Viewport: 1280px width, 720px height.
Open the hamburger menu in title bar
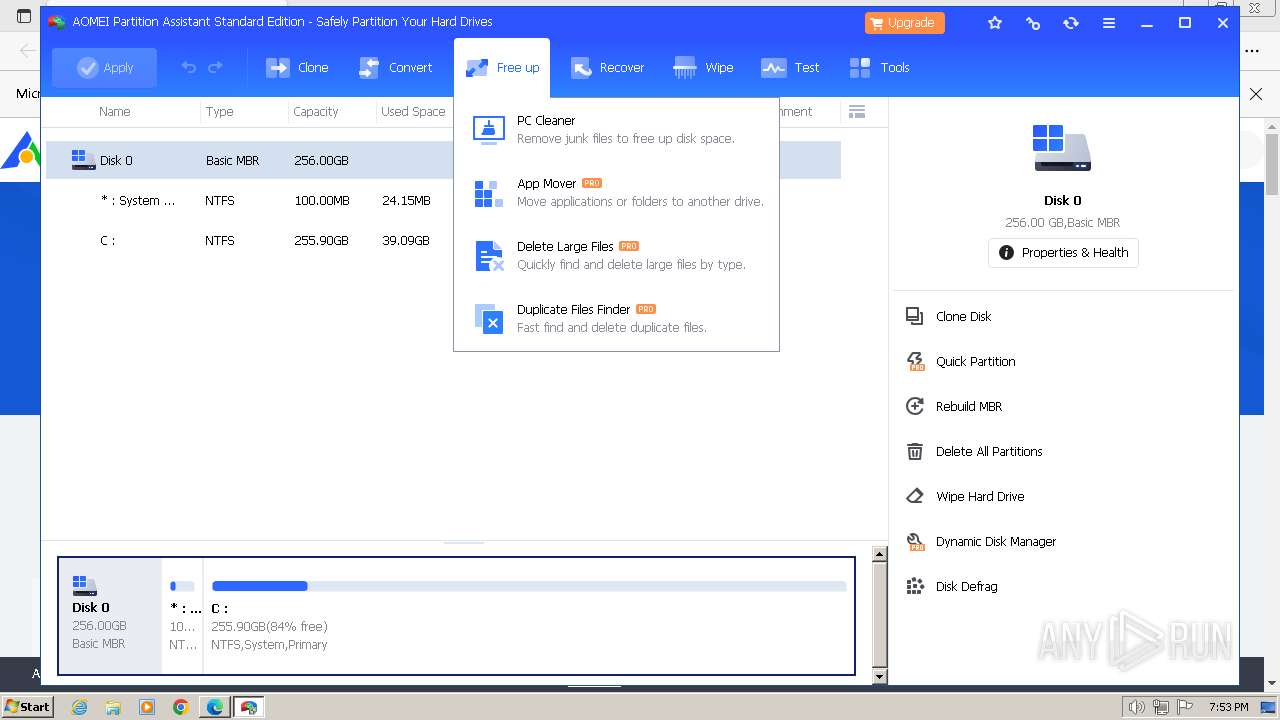tap(1109, 23)
